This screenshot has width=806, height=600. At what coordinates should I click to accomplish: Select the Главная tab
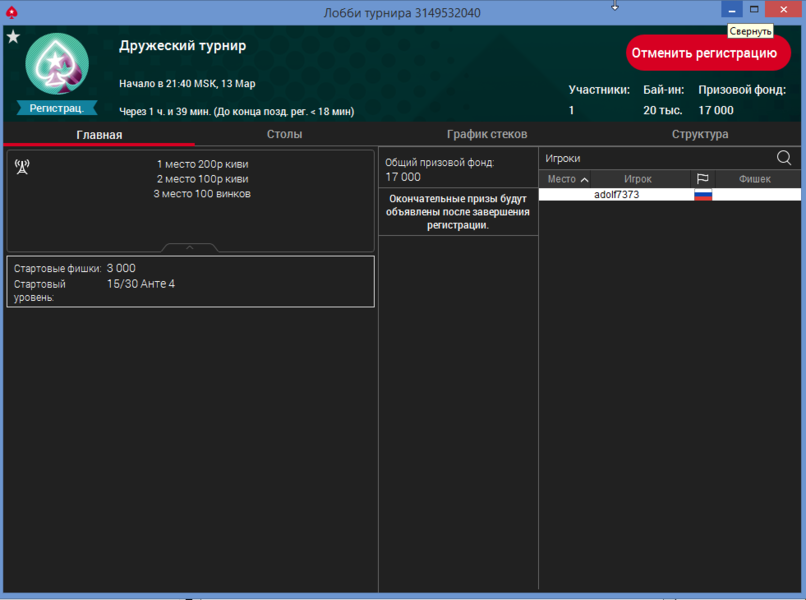tap(99, 135)
